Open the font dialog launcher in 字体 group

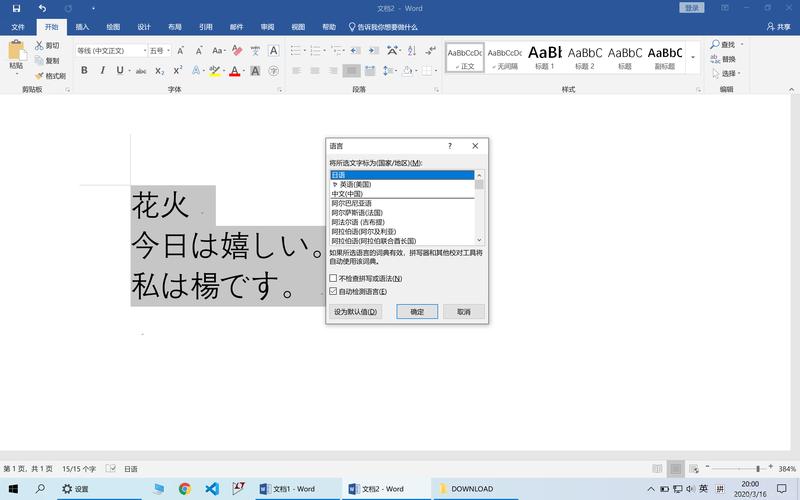point(280,90)
